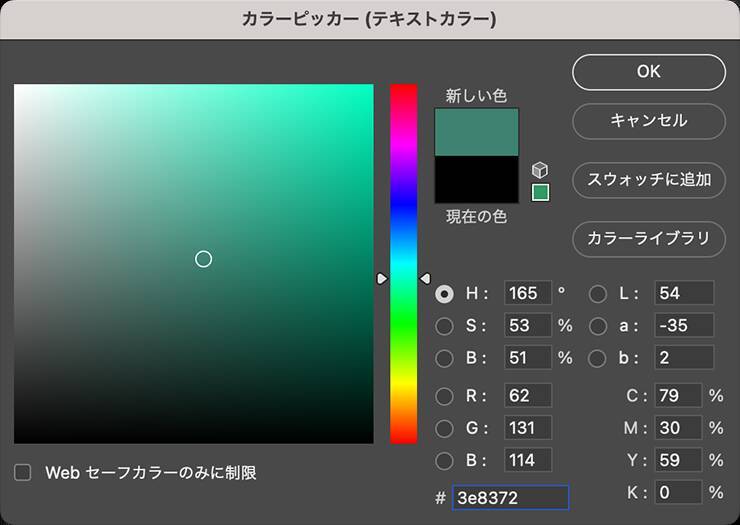This screenshot has height=525, width=740.
Task: Click the G green value field
Action: (x=528, y=429)
